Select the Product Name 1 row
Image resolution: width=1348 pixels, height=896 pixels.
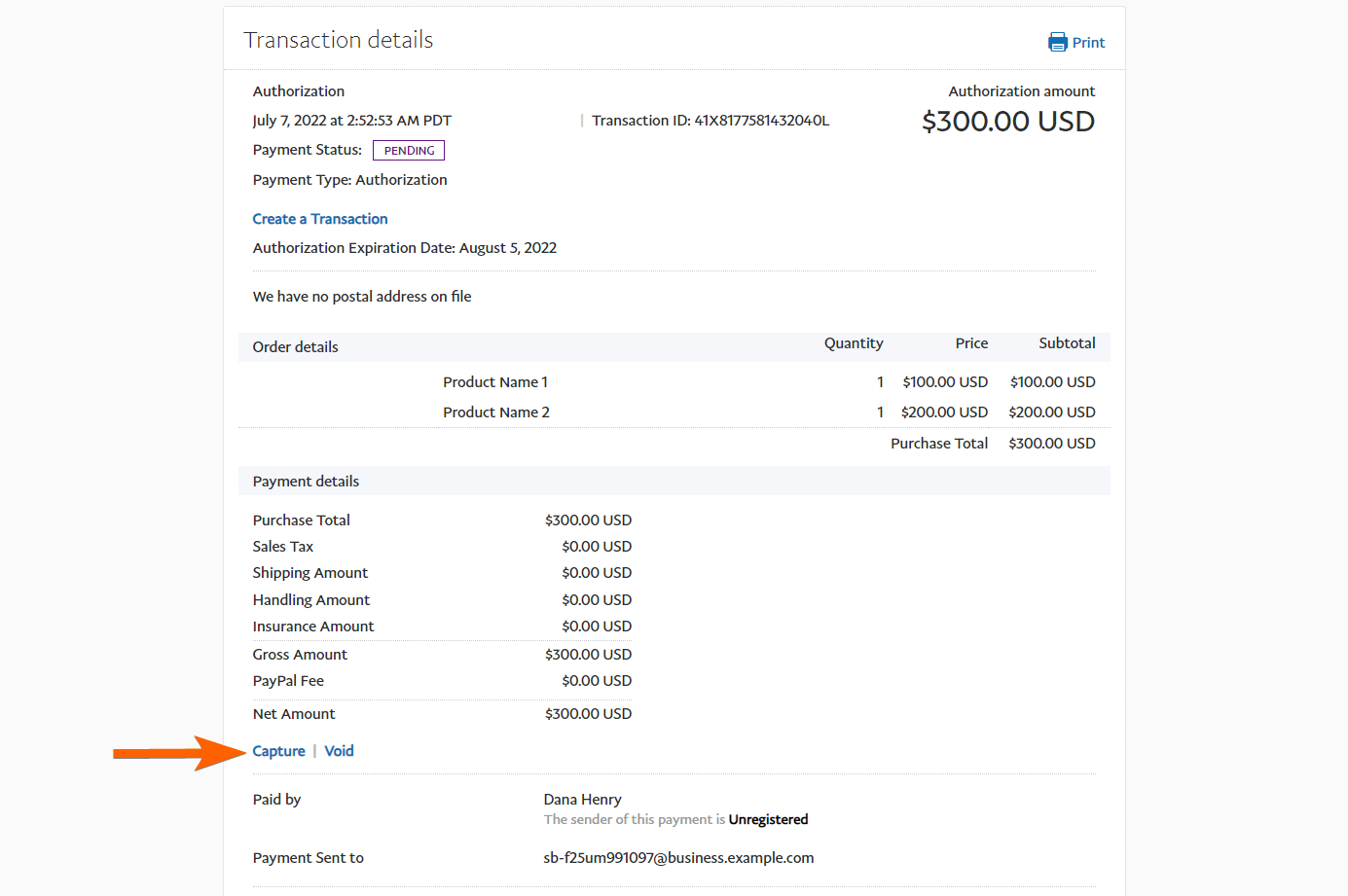coord(495,382)
